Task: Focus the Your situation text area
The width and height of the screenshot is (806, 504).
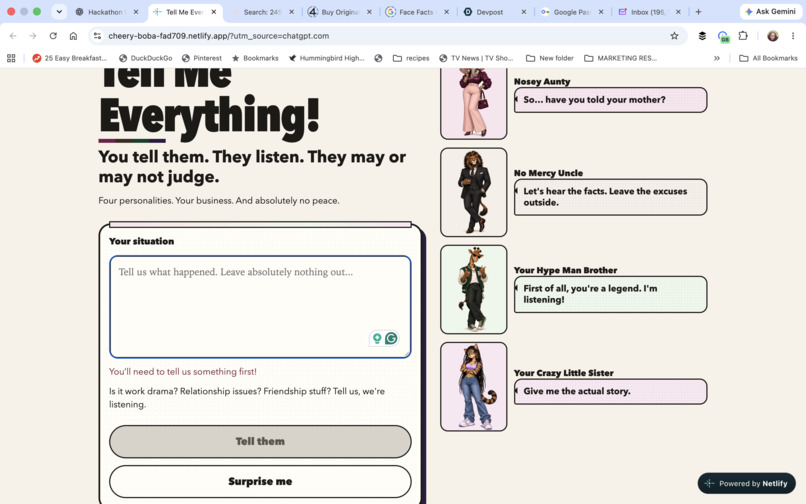Action: pos(260,307)
